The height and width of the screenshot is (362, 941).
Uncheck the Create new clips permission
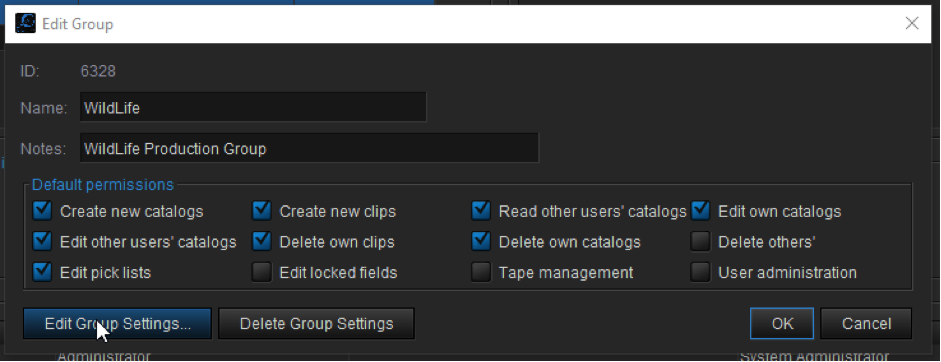click(x=262, y=211)
